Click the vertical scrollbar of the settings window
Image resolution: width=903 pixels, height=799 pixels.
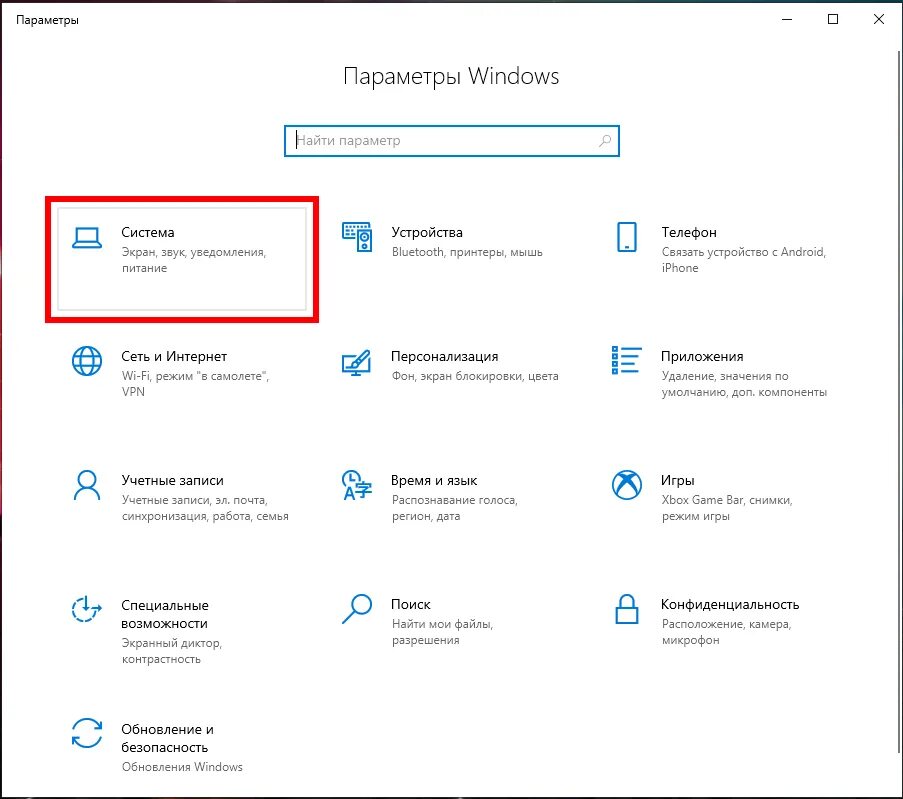pos(900,400)
